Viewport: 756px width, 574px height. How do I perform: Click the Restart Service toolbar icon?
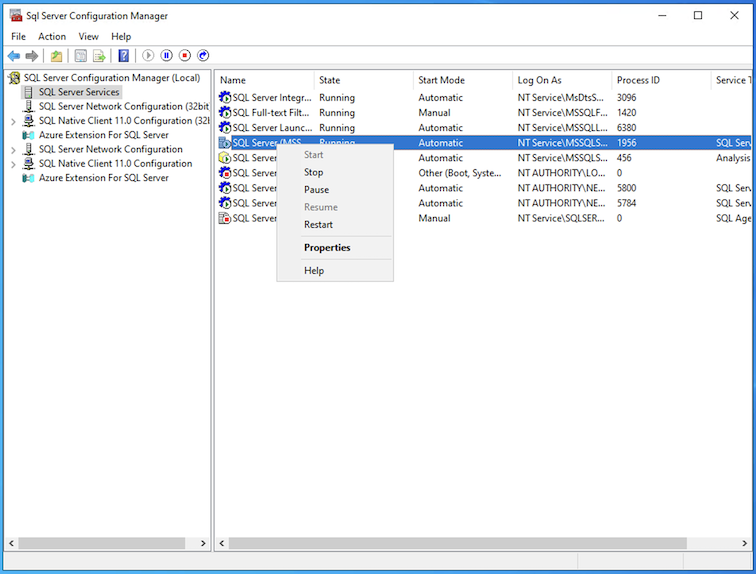tap(203, 56)
